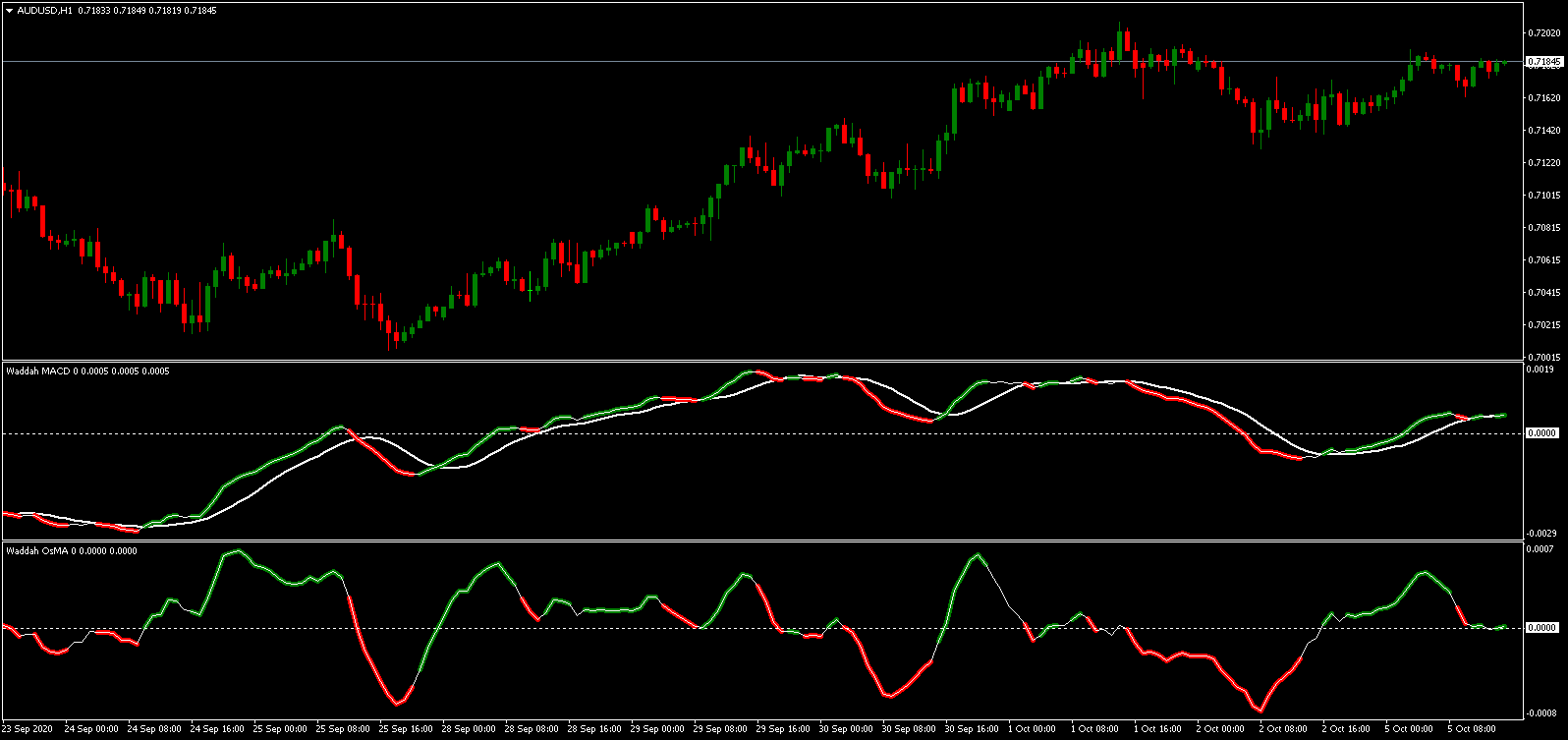Click the 0.71220 price axis level

pyautogui.click(x=1545, y=162)
